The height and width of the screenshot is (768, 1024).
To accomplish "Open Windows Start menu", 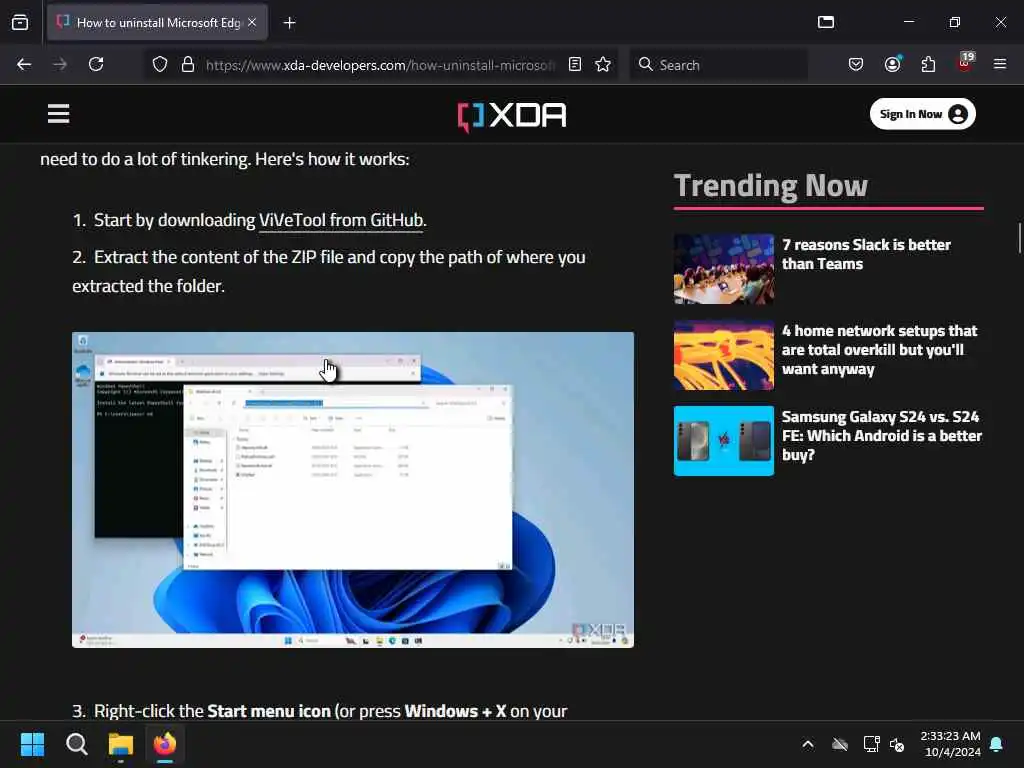I will (x=33, y=744).
